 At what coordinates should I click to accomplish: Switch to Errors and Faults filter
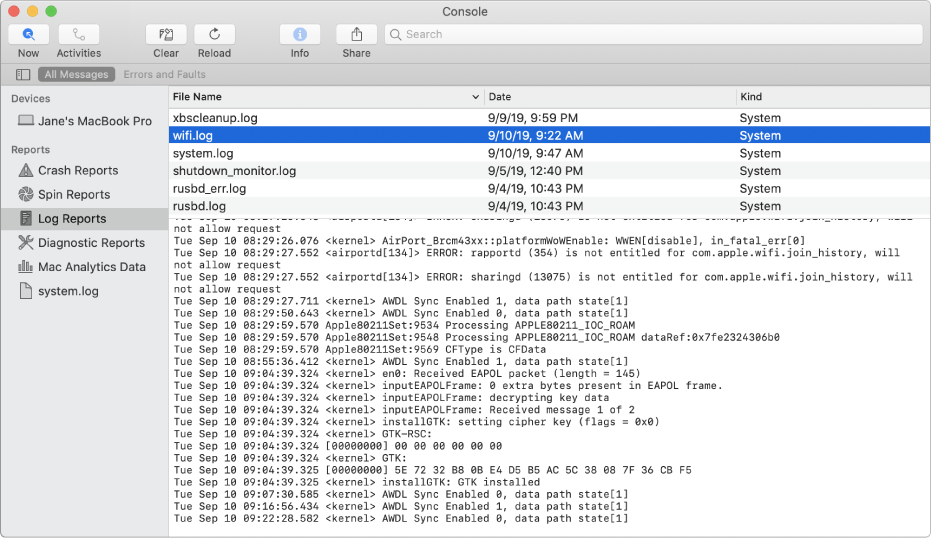tap(164, 75)
